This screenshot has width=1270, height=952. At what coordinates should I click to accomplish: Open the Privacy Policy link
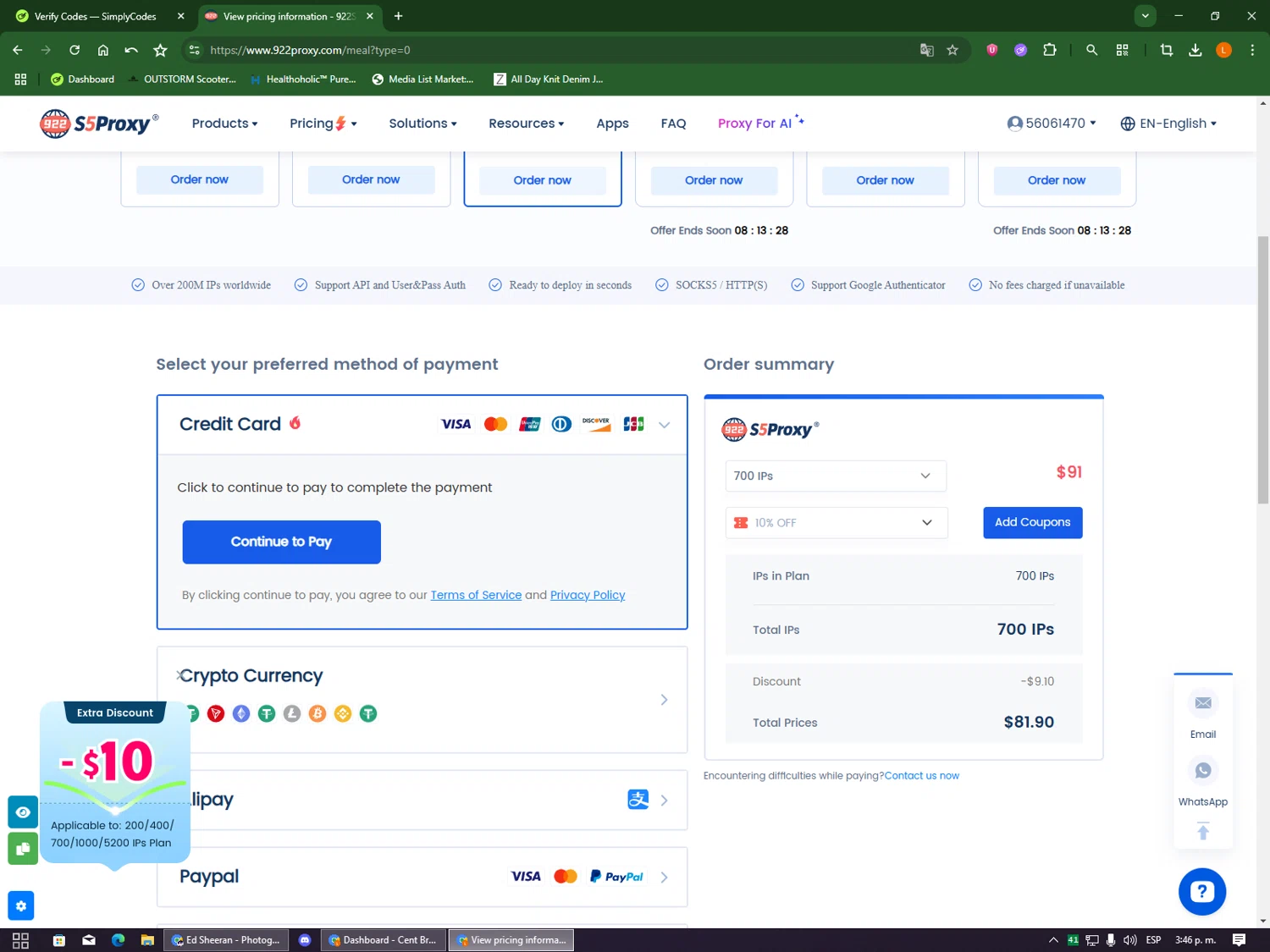pos(588,595)
